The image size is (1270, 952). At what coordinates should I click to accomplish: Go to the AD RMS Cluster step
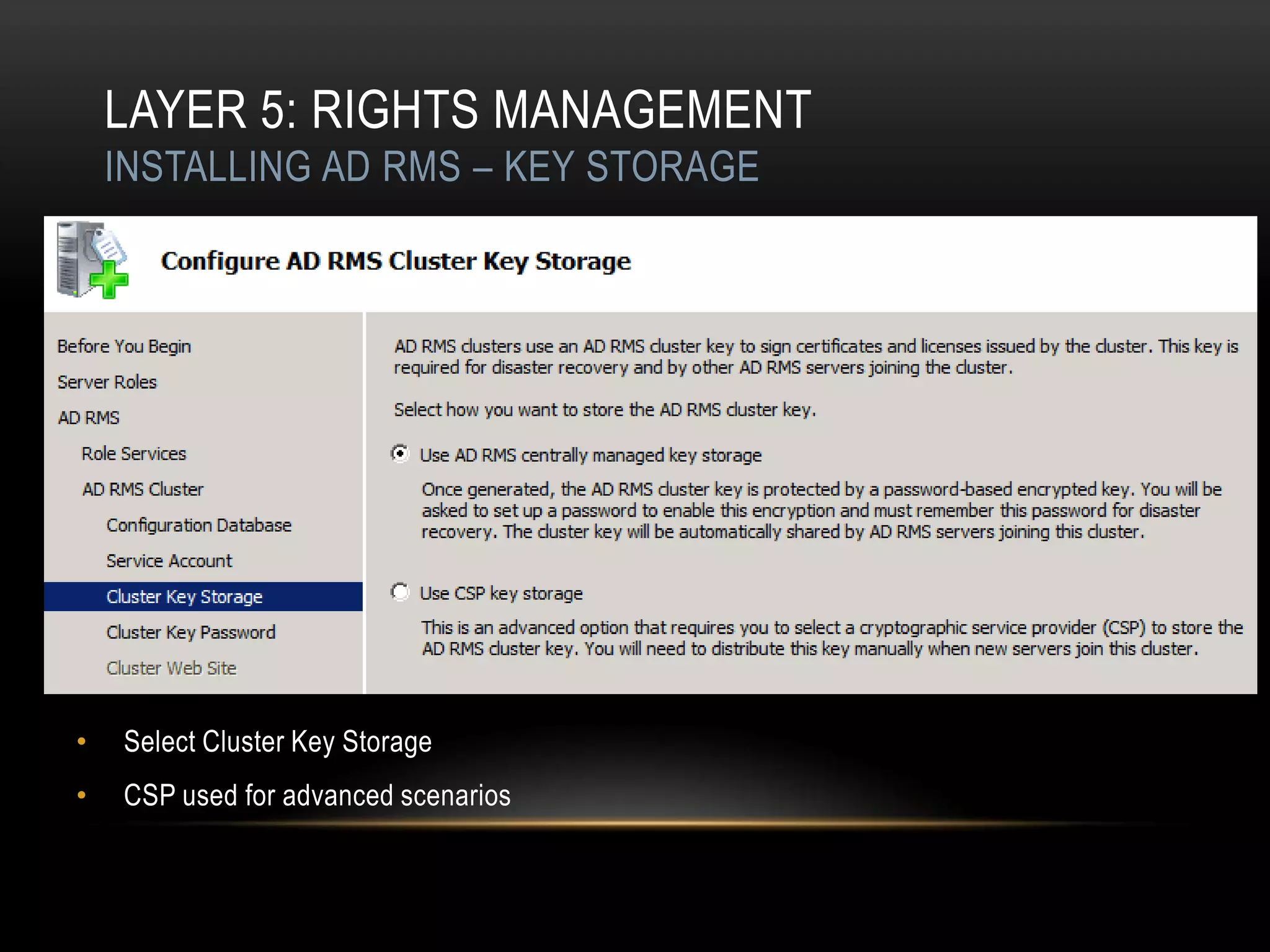tap(143, 490)
